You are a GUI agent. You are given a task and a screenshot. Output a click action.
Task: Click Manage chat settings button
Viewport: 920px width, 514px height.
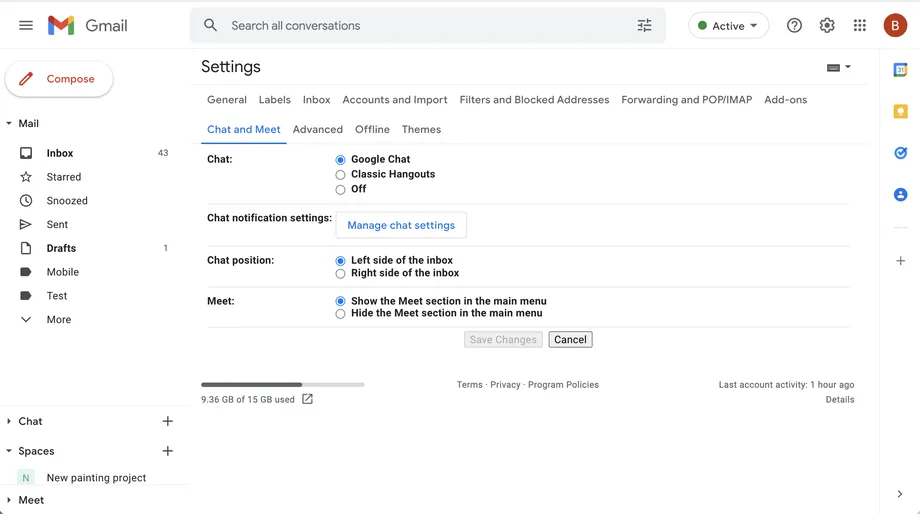click(x=401, y=225)
